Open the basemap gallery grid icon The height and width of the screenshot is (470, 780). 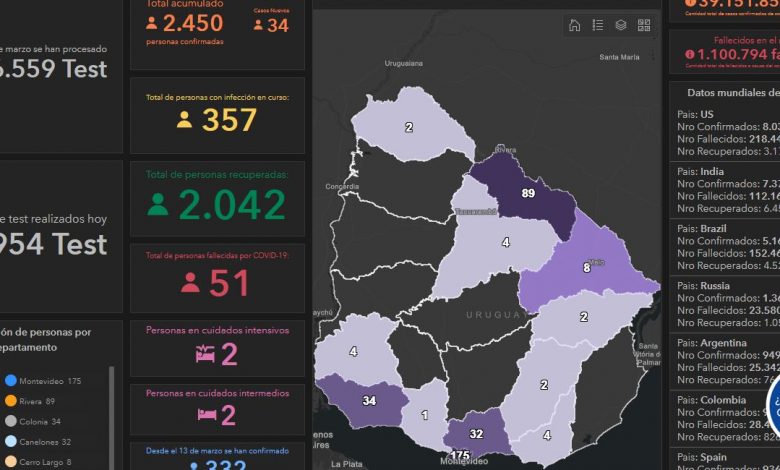[x=644, y=26]
